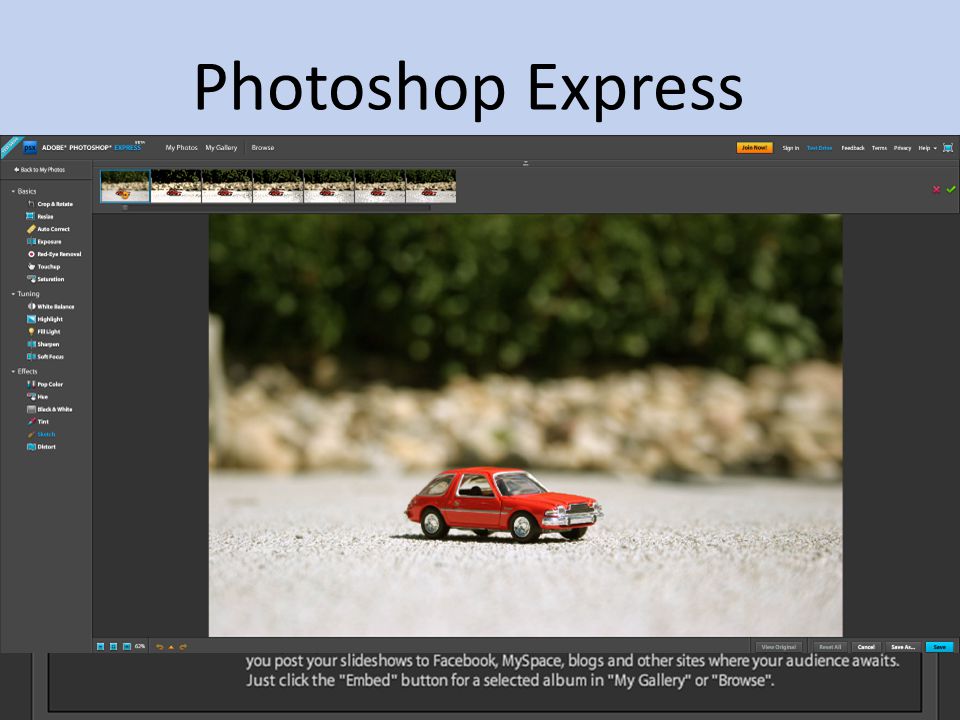This screenshot has width=960, height=720.
Task: Open the Sharpen tool
Action: pyautogui.click(x=43, y=344)
